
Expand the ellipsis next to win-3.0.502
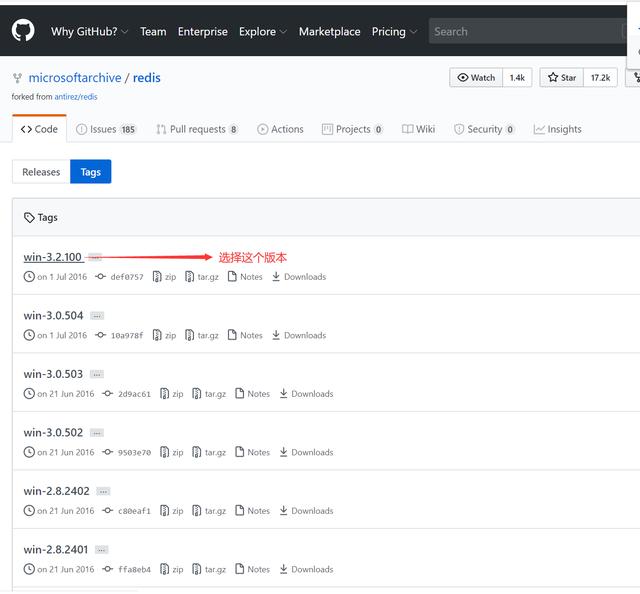tap(97, 433)
